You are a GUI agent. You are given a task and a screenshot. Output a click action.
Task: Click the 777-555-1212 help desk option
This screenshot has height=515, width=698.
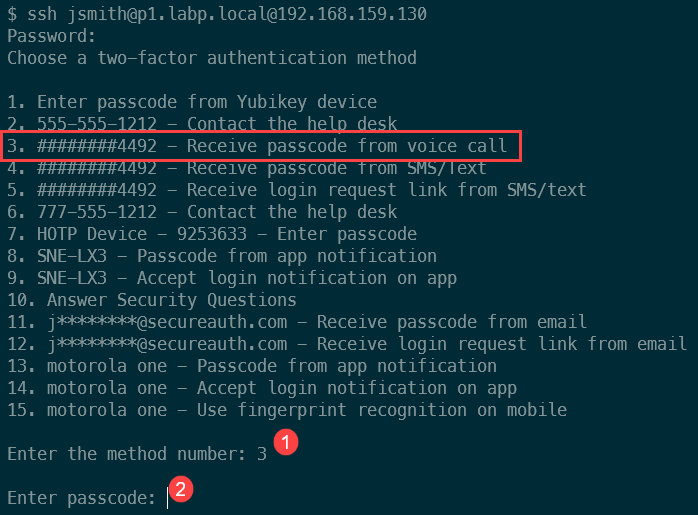pos(202,212)
